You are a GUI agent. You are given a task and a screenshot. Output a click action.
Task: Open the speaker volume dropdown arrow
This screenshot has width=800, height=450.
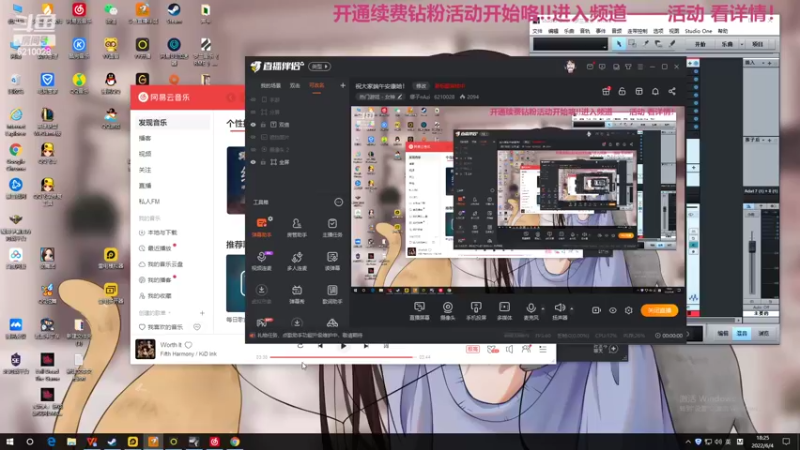[x=571, y=309]
